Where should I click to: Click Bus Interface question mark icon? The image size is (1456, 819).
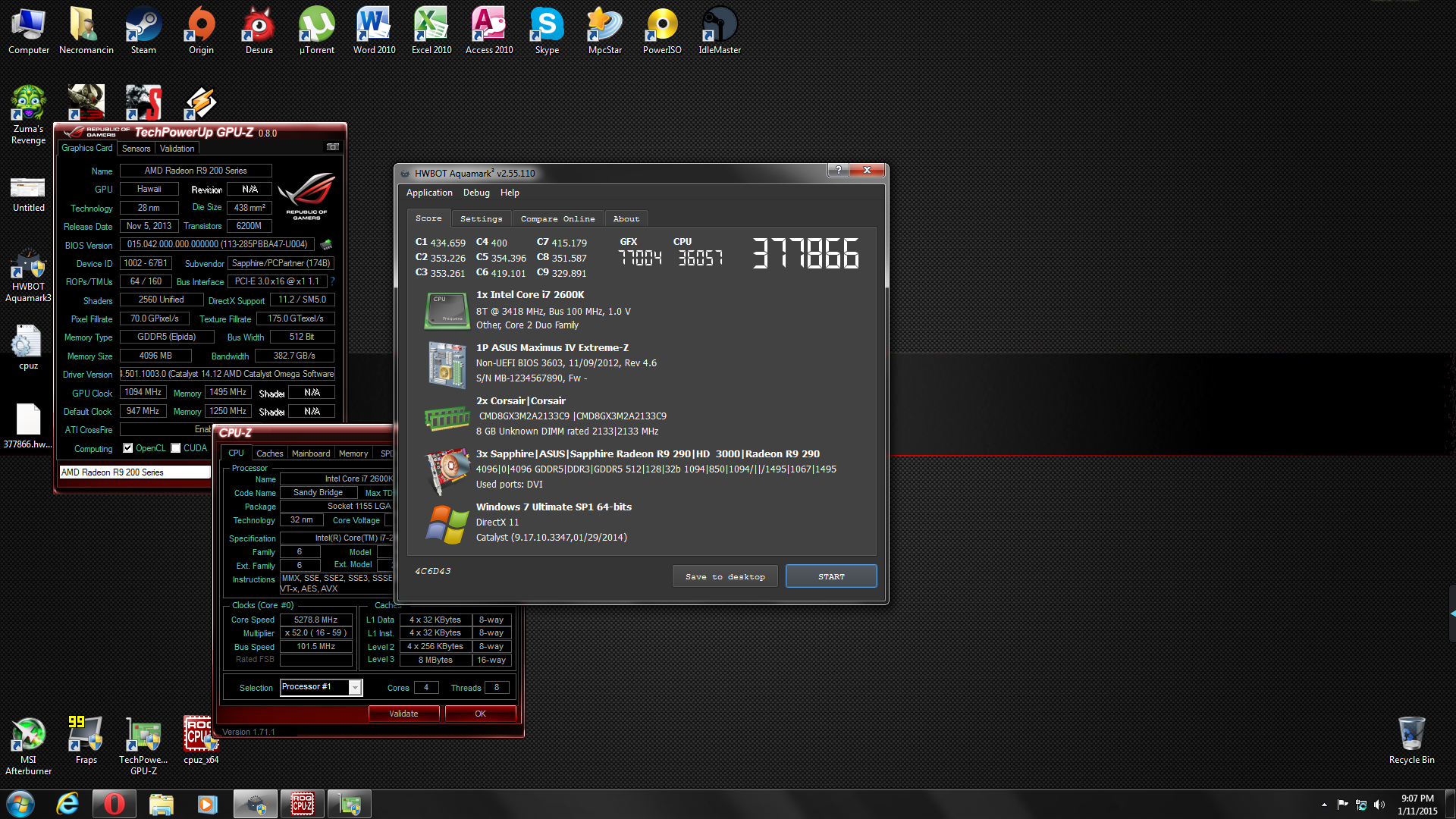coord(332,281)
